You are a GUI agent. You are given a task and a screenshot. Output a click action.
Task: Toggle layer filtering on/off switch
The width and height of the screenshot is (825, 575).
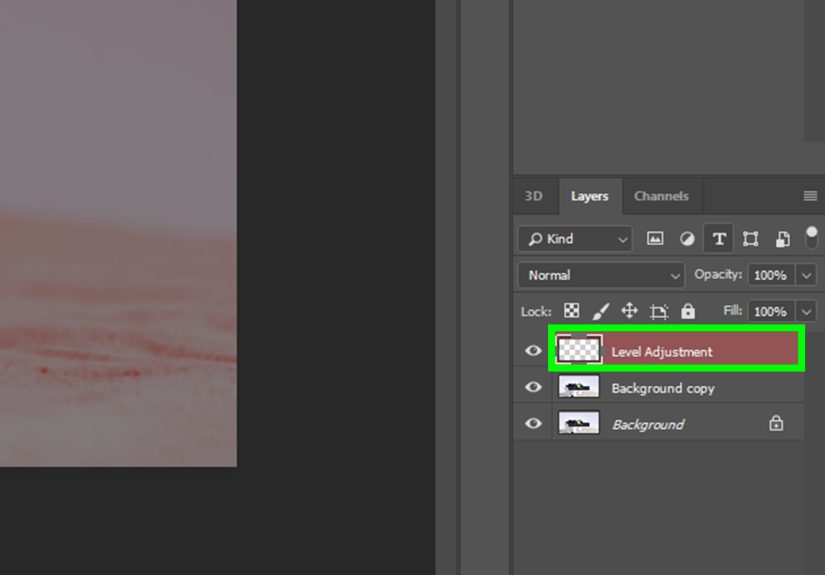click(x=811, y=238)
